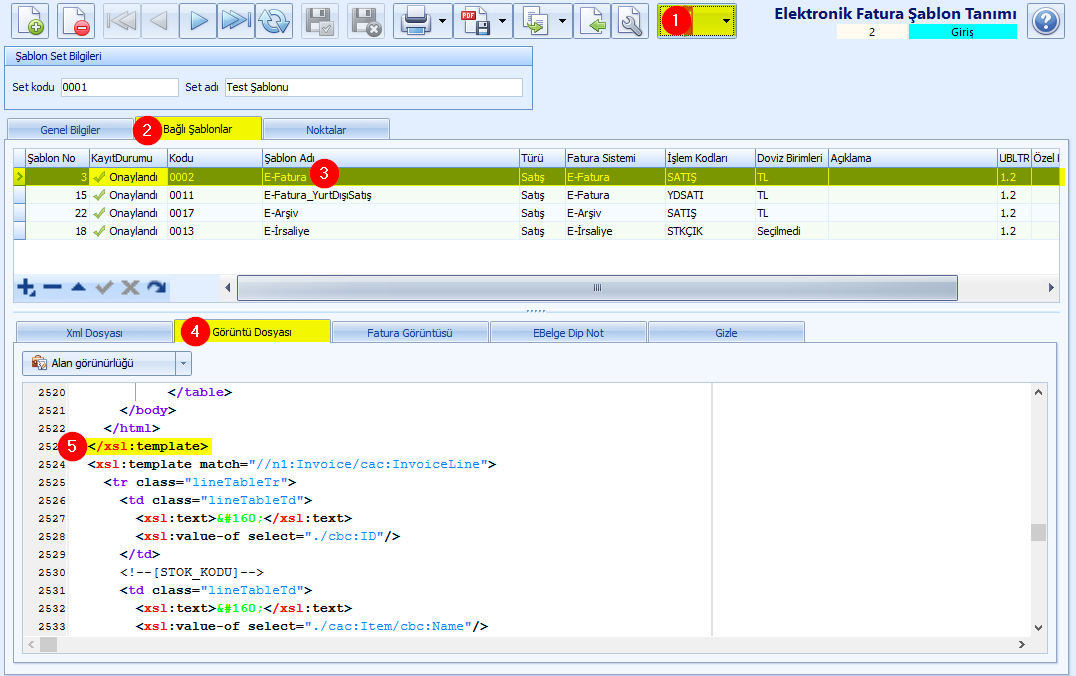Sort by the Şablon No column header
This screenshot has width=1076, height=676.
(57, 158)
